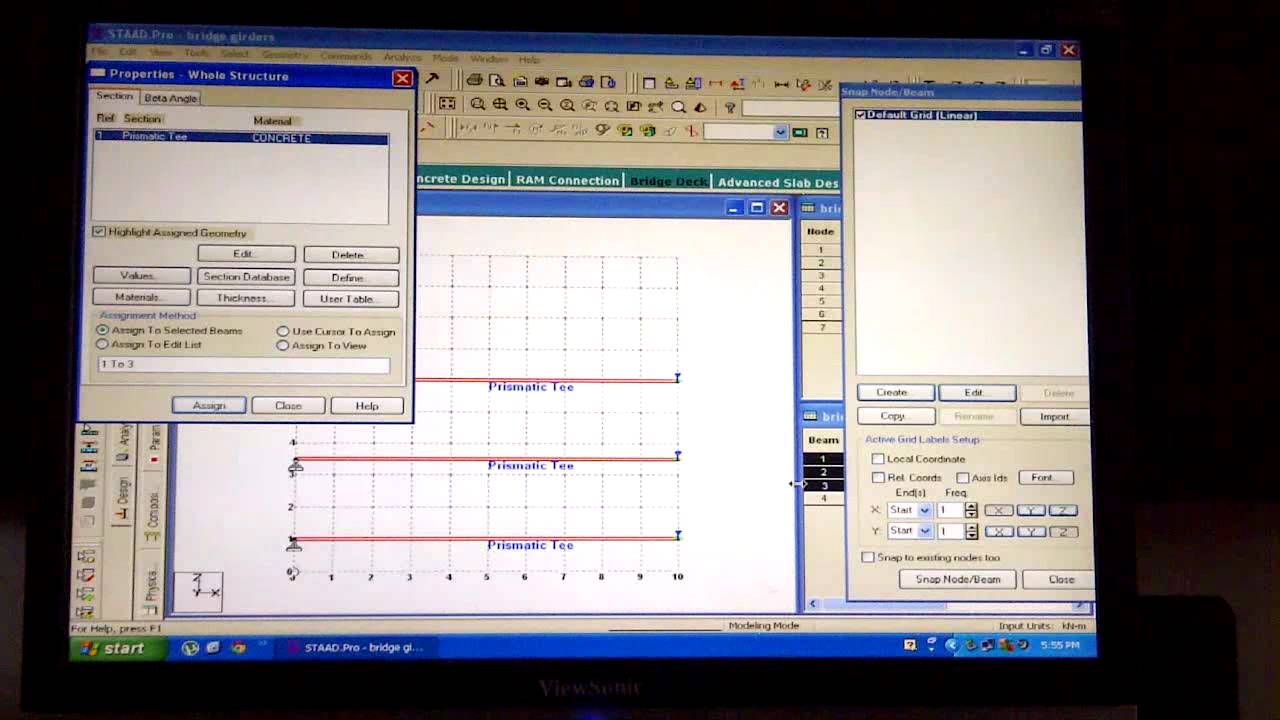The width and height of the screenshot is (1280, 720).
Task: Open the Concrete Design tab
Action: (x=461, y=179)
